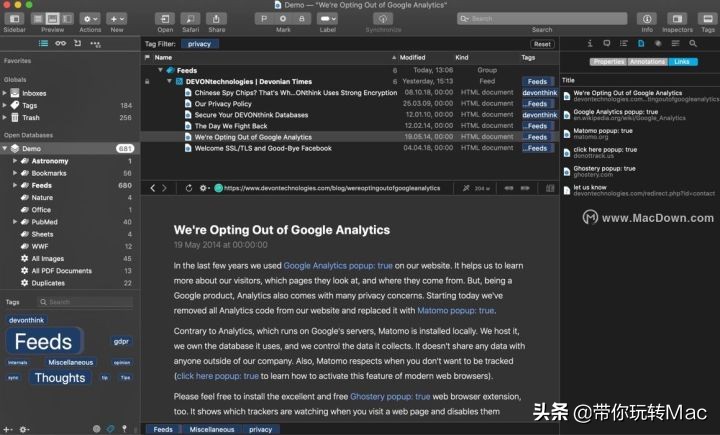Open the Tags toolbar icon

point(707,18)
